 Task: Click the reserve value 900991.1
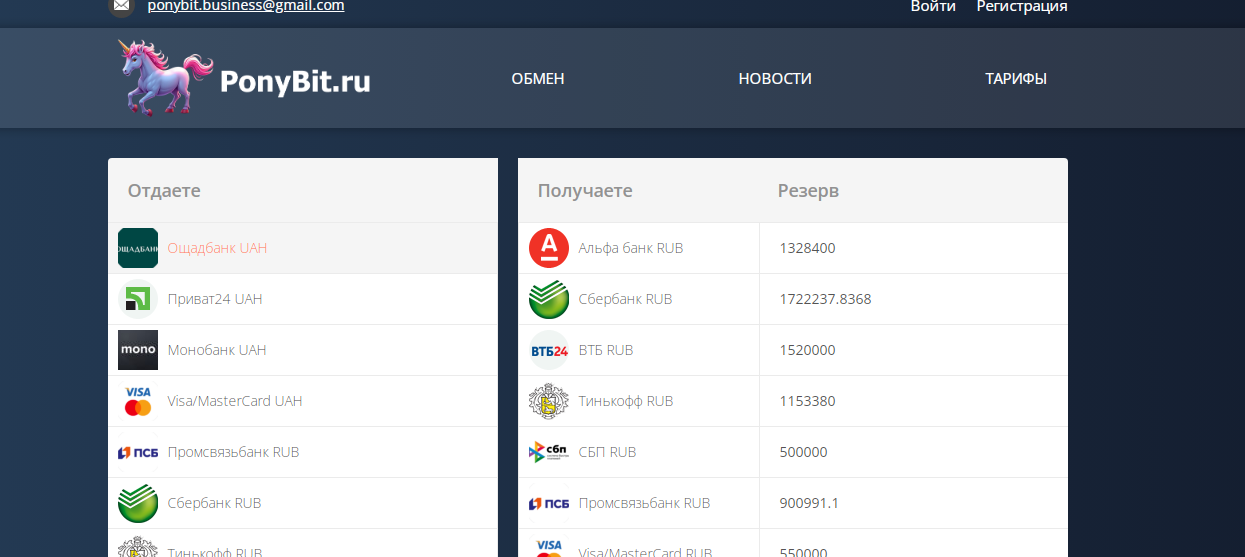[x=809, y=503]
